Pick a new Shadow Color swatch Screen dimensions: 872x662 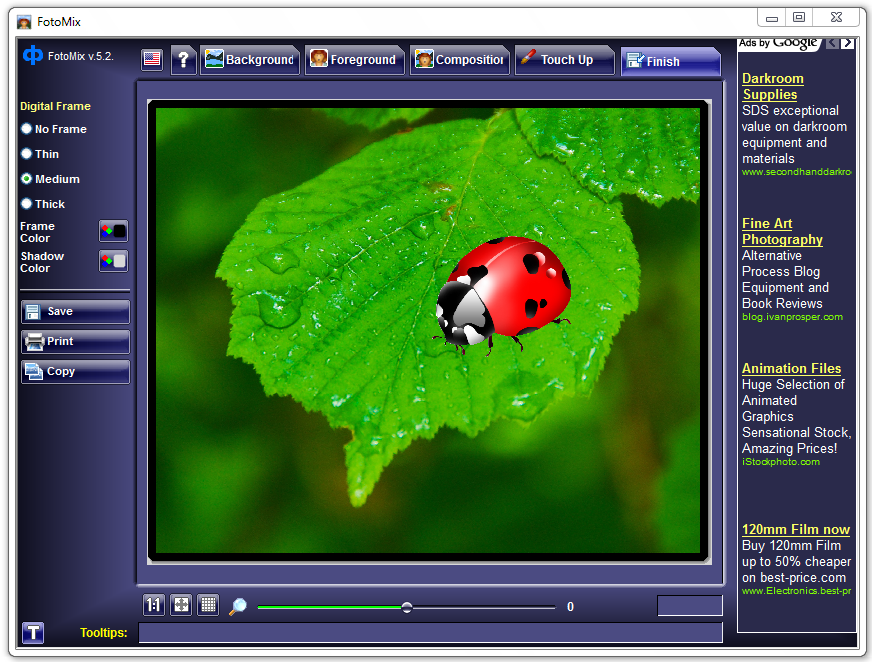[x=113, y=261]
